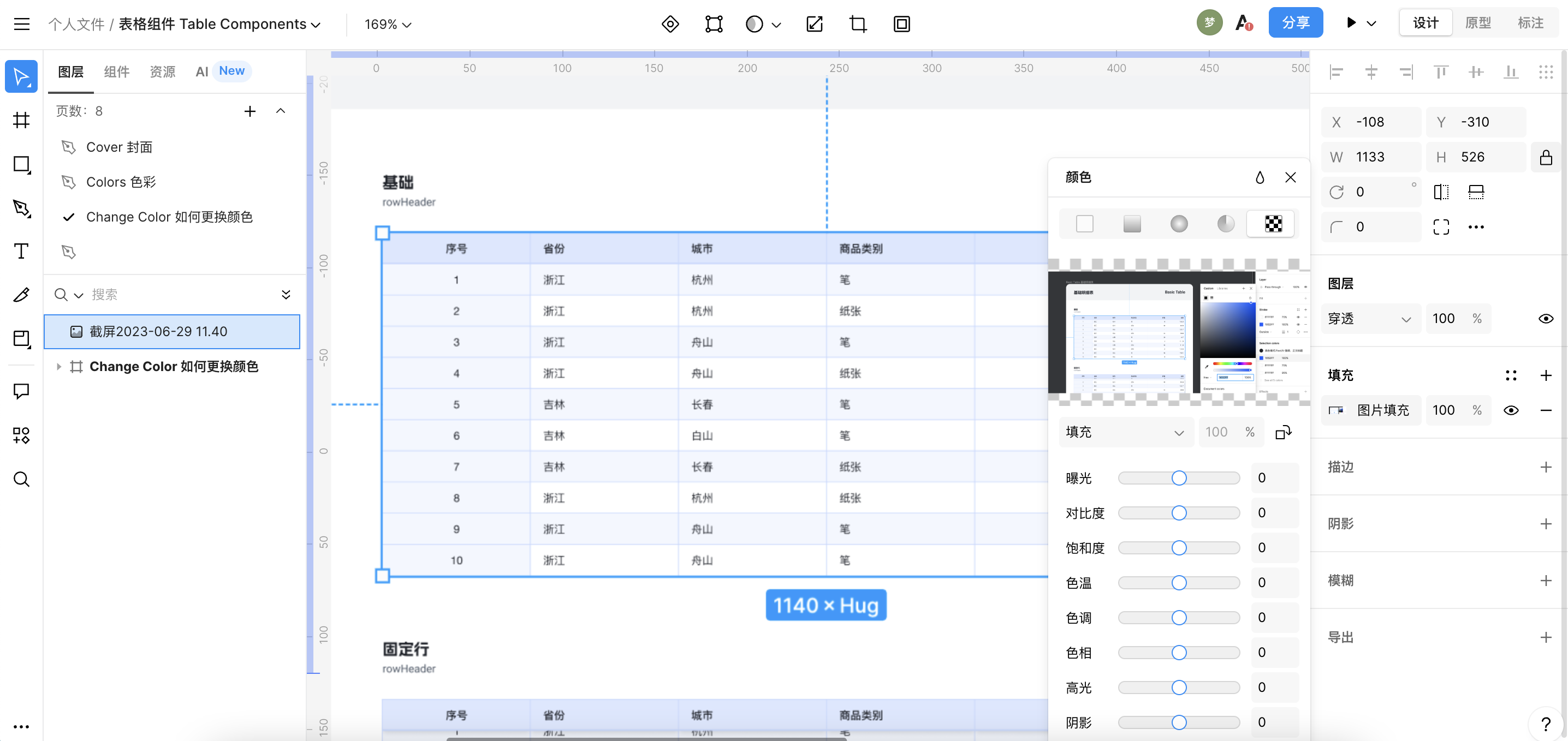Open 穿透 blend mode dropdown
Image resolution: width=1568 pixels, height=741 pixels.
coord(1370,319)
